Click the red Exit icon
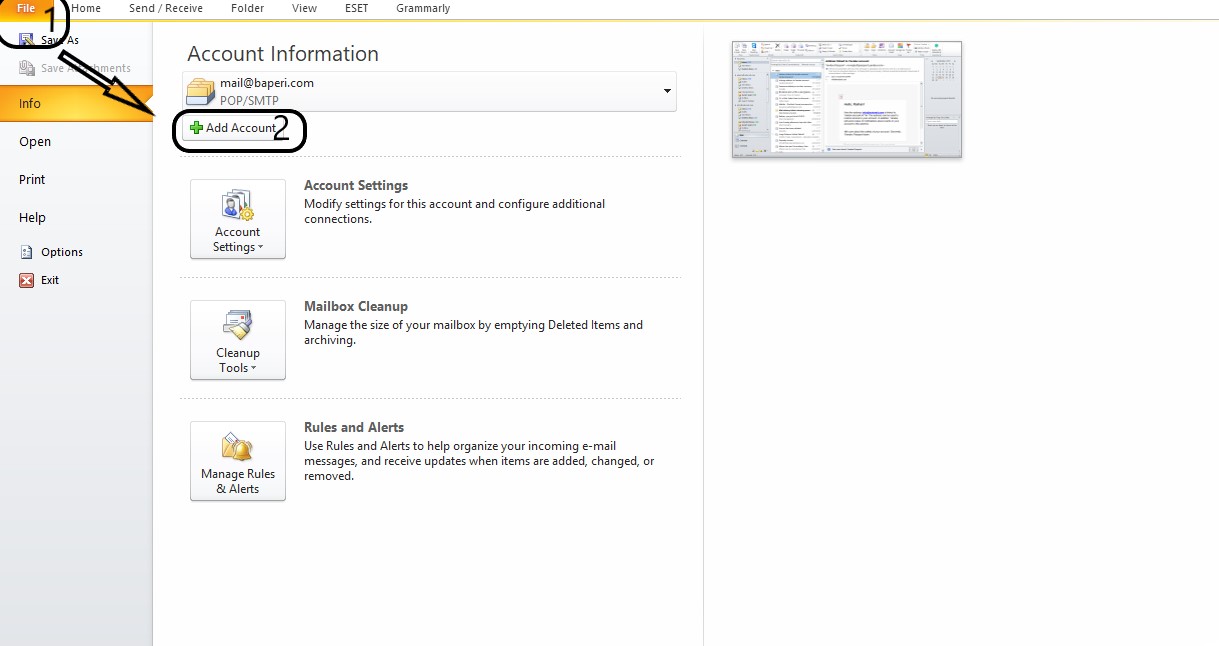 point(27,280)
